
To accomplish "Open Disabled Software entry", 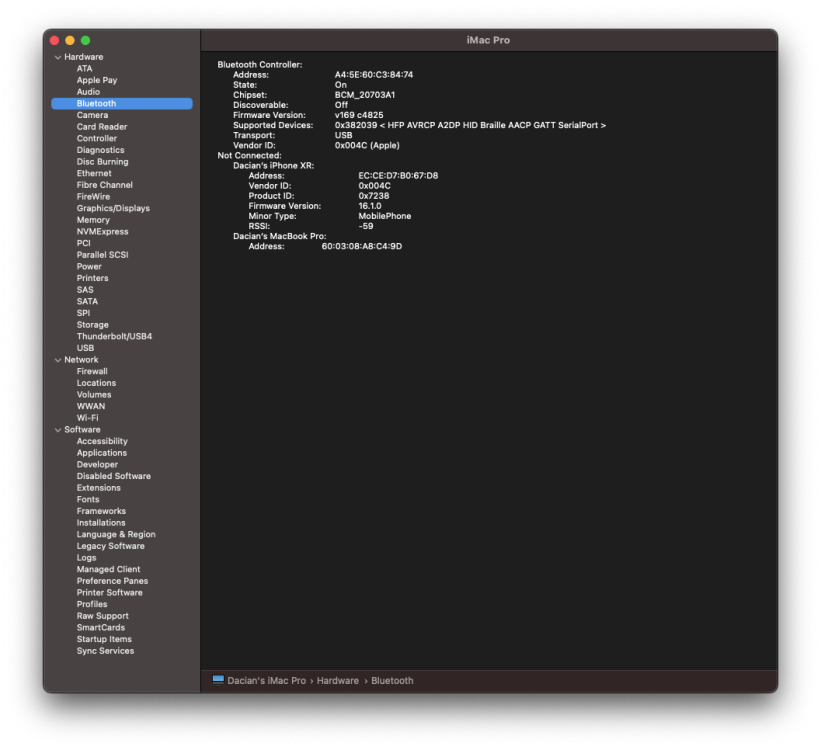I will click(x=114, y=476).
